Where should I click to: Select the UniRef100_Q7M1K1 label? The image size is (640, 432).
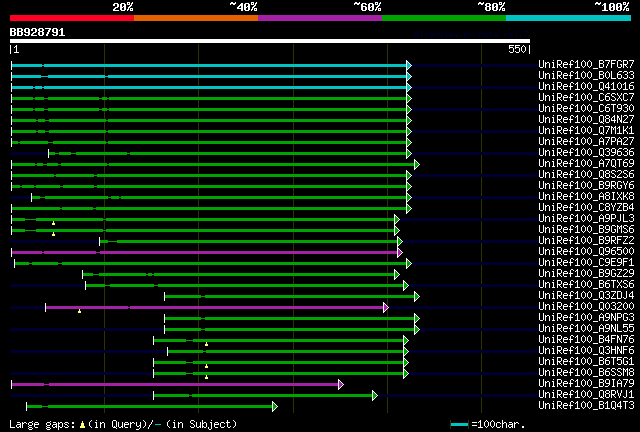click(x=586, y=130)
